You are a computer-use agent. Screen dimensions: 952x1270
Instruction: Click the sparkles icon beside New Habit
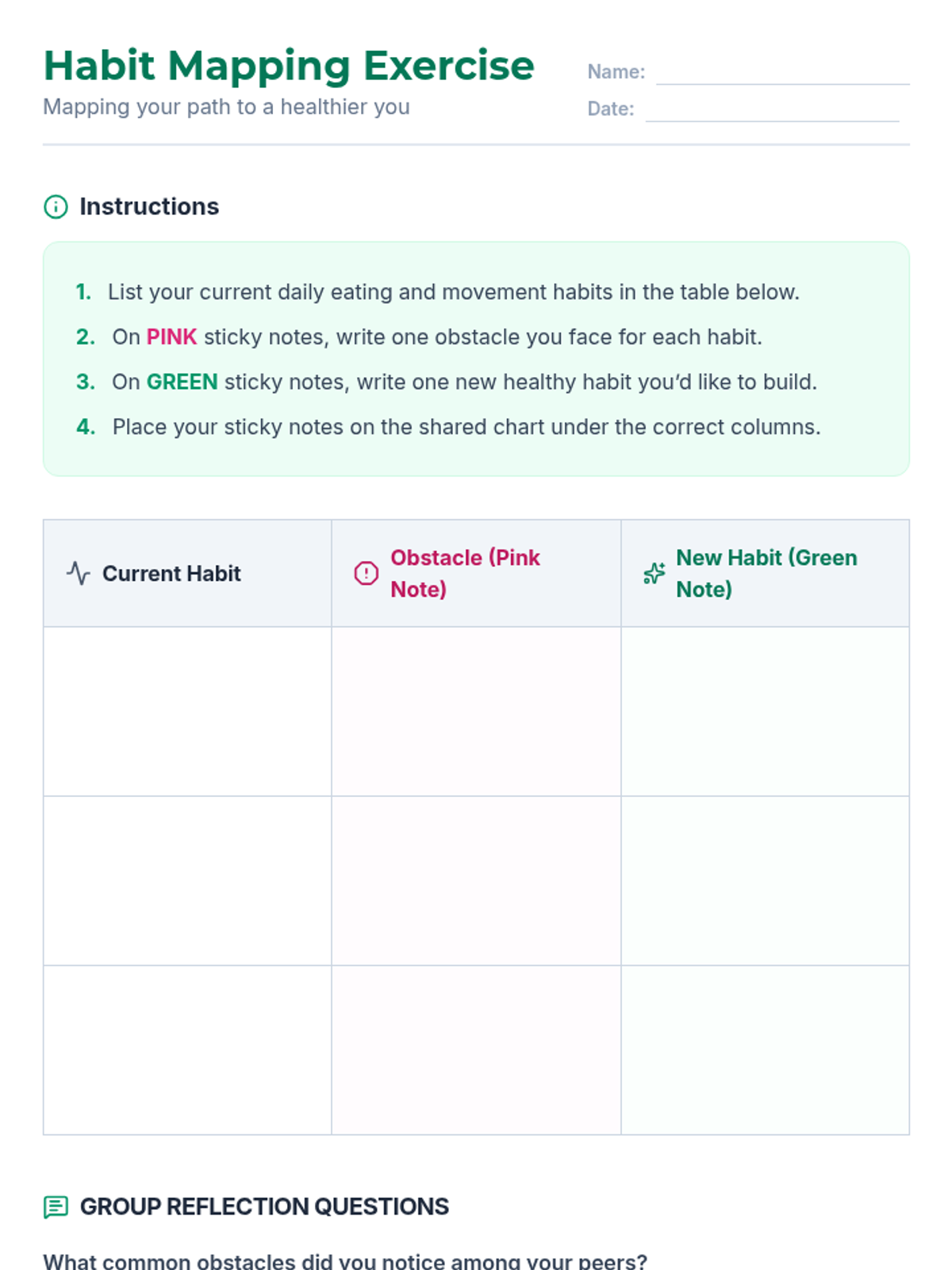pyautogui.click(x=654, y=573)
